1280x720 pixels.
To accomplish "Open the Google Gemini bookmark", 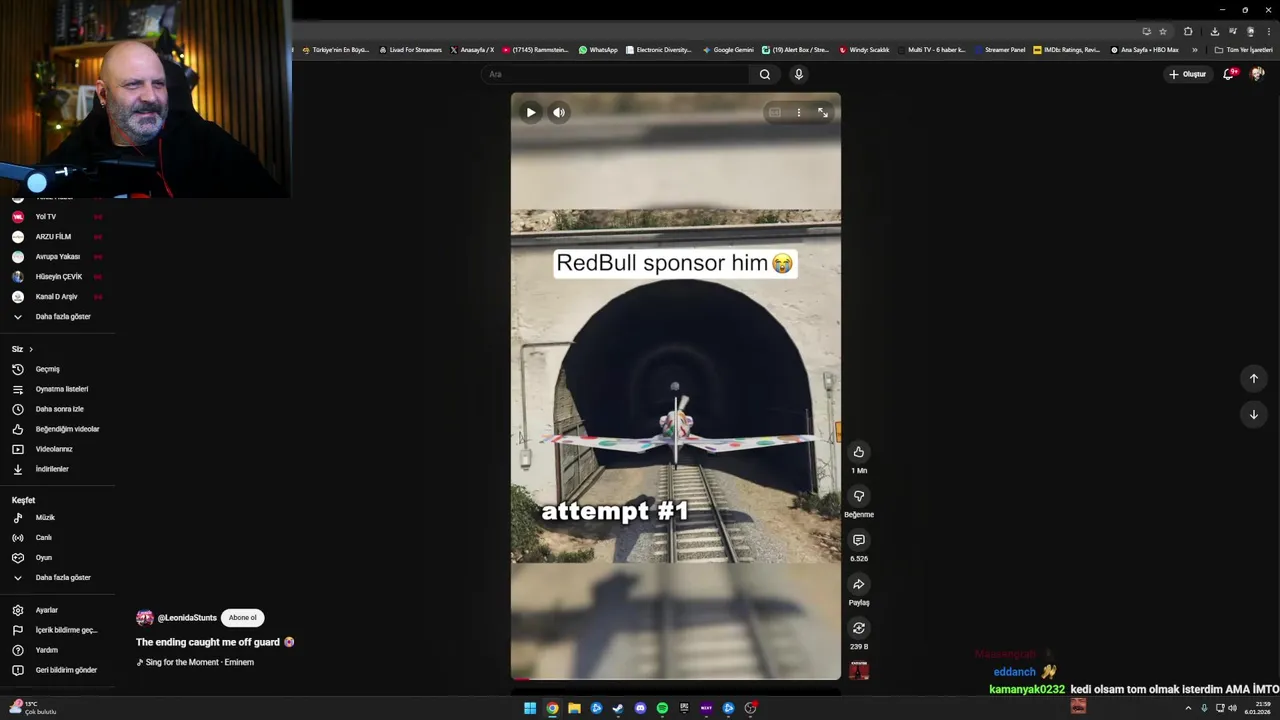I will click(728, 50).
